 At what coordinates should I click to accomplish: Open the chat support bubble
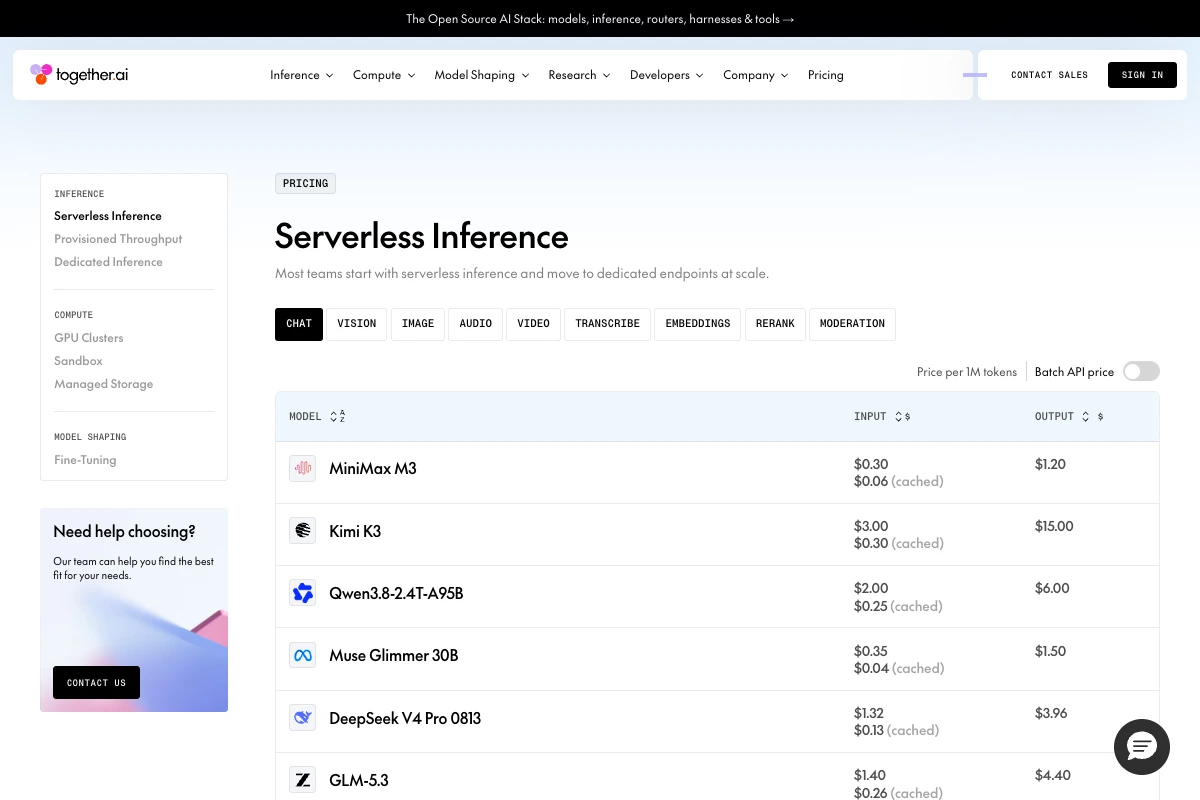[1142, 747]
